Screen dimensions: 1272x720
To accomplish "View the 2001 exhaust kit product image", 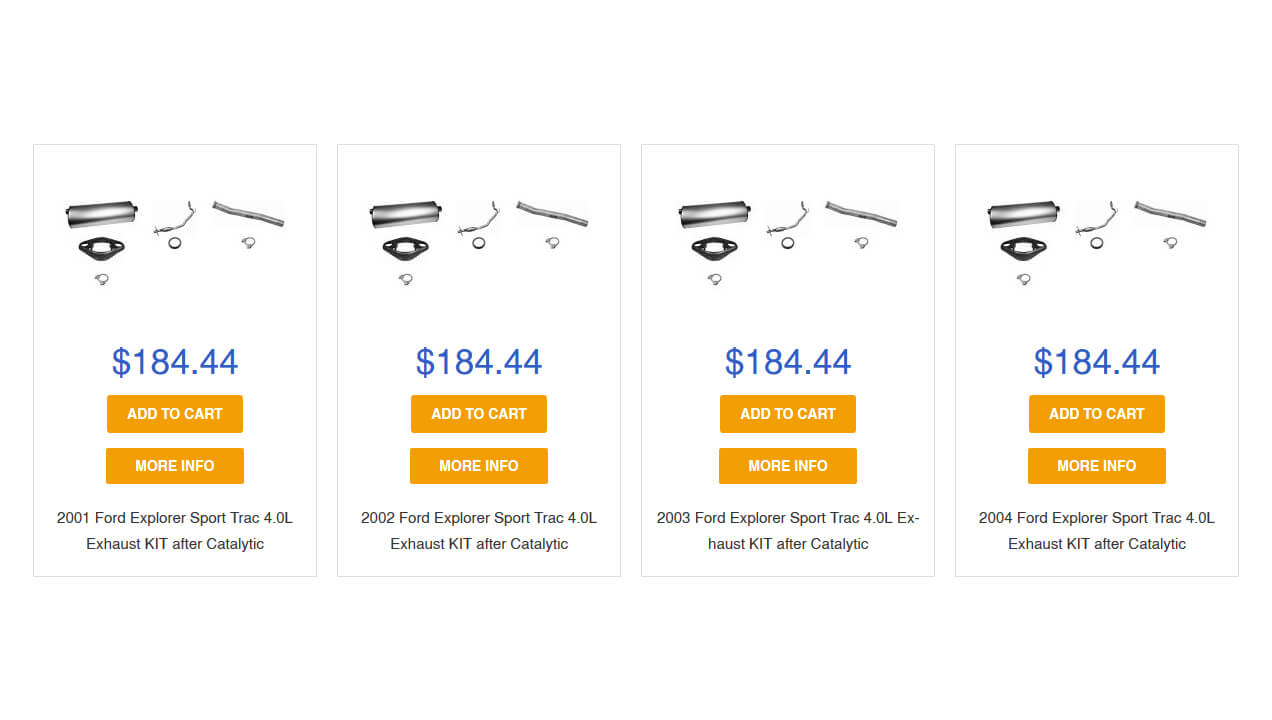I will tap(174, 240).
